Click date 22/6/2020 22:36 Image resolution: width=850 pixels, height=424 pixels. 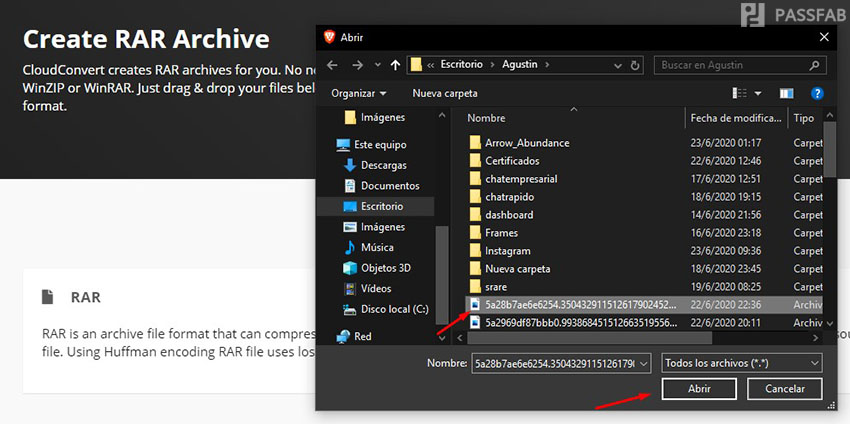click(x=725, y=305)
